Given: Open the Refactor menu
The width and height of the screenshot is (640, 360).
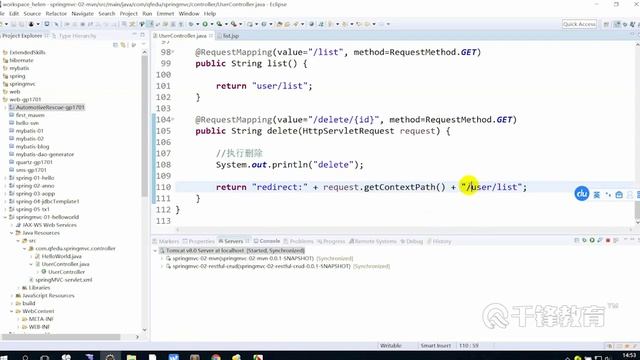Looking at the screenshot, I should pos(56,13).
